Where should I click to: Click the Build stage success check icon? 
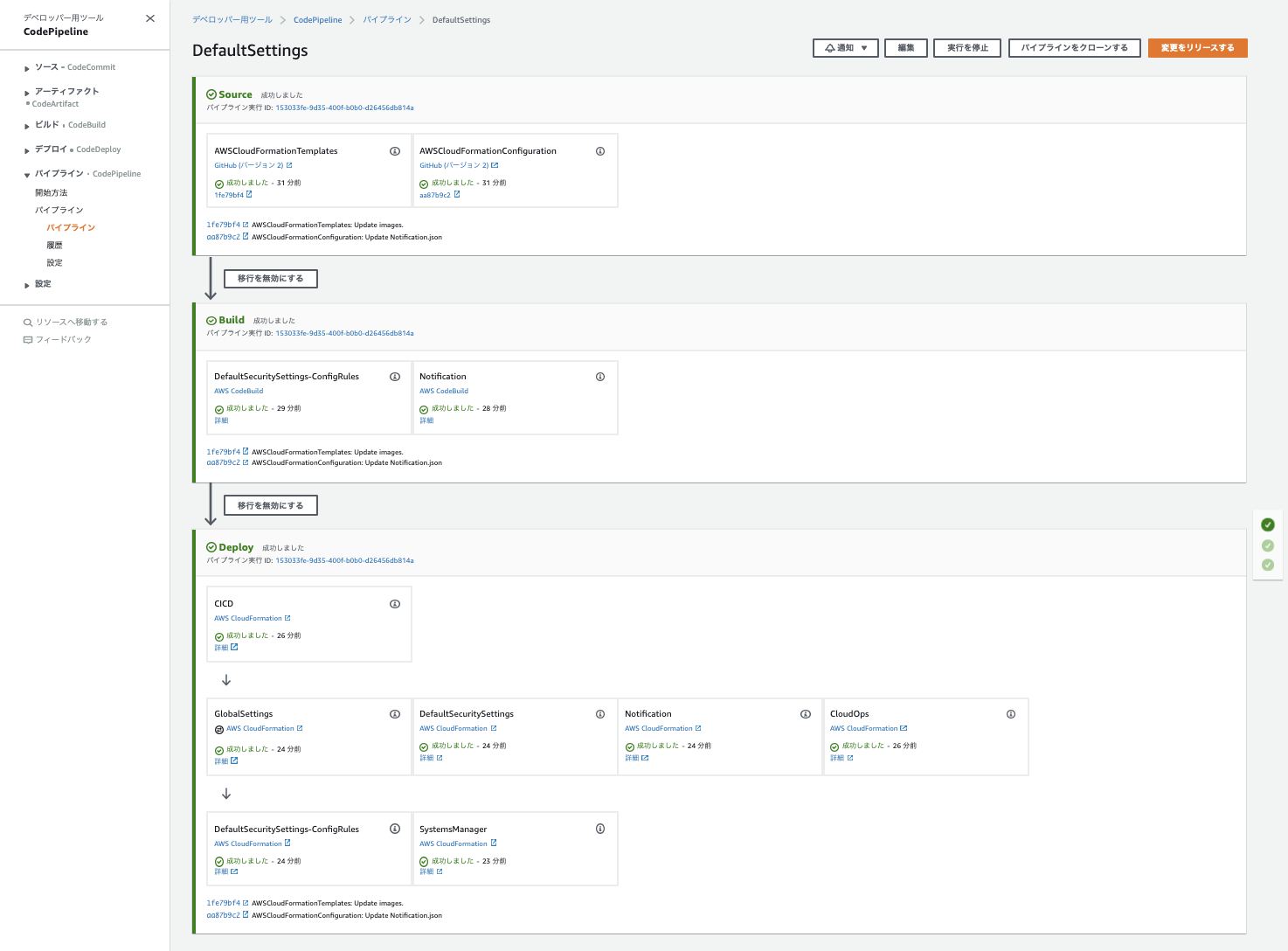(211, 321)
